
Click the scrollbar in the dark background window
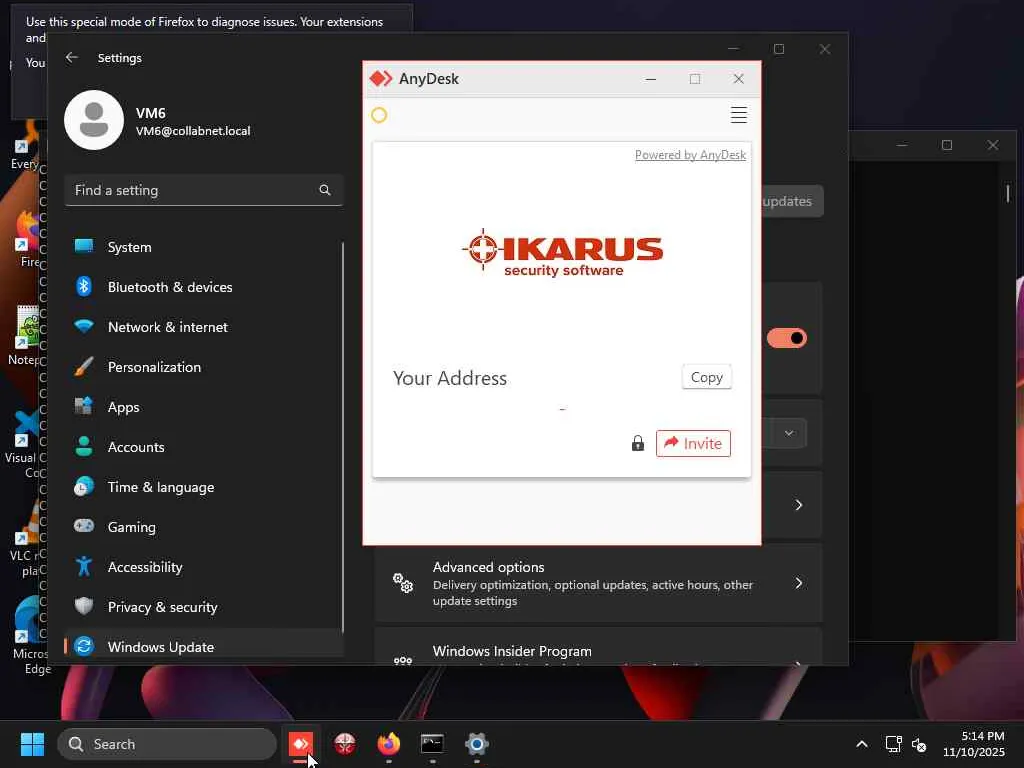coord(1008,193)
